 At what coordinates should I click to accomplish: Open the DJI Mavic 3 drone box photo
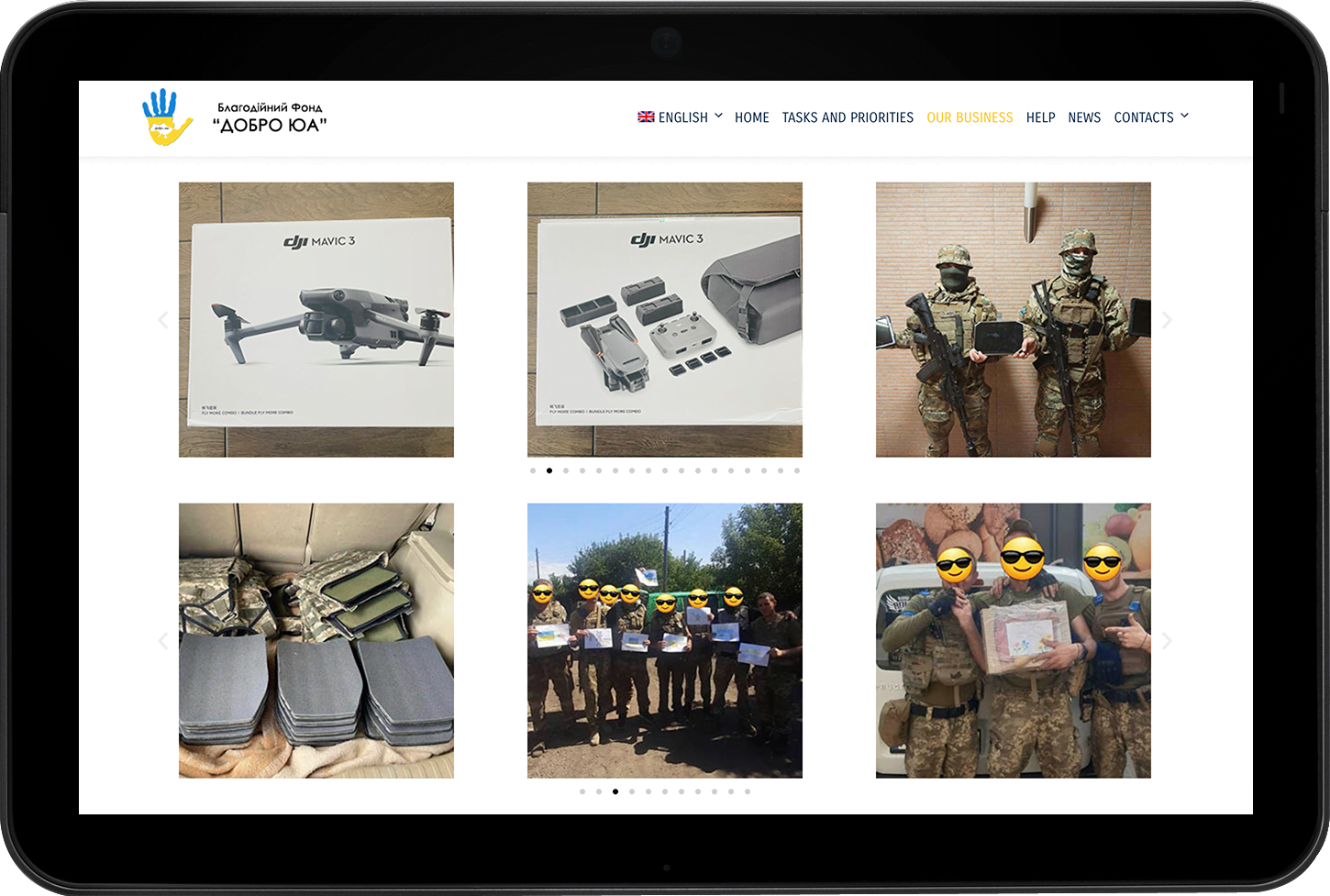(316, 320)
